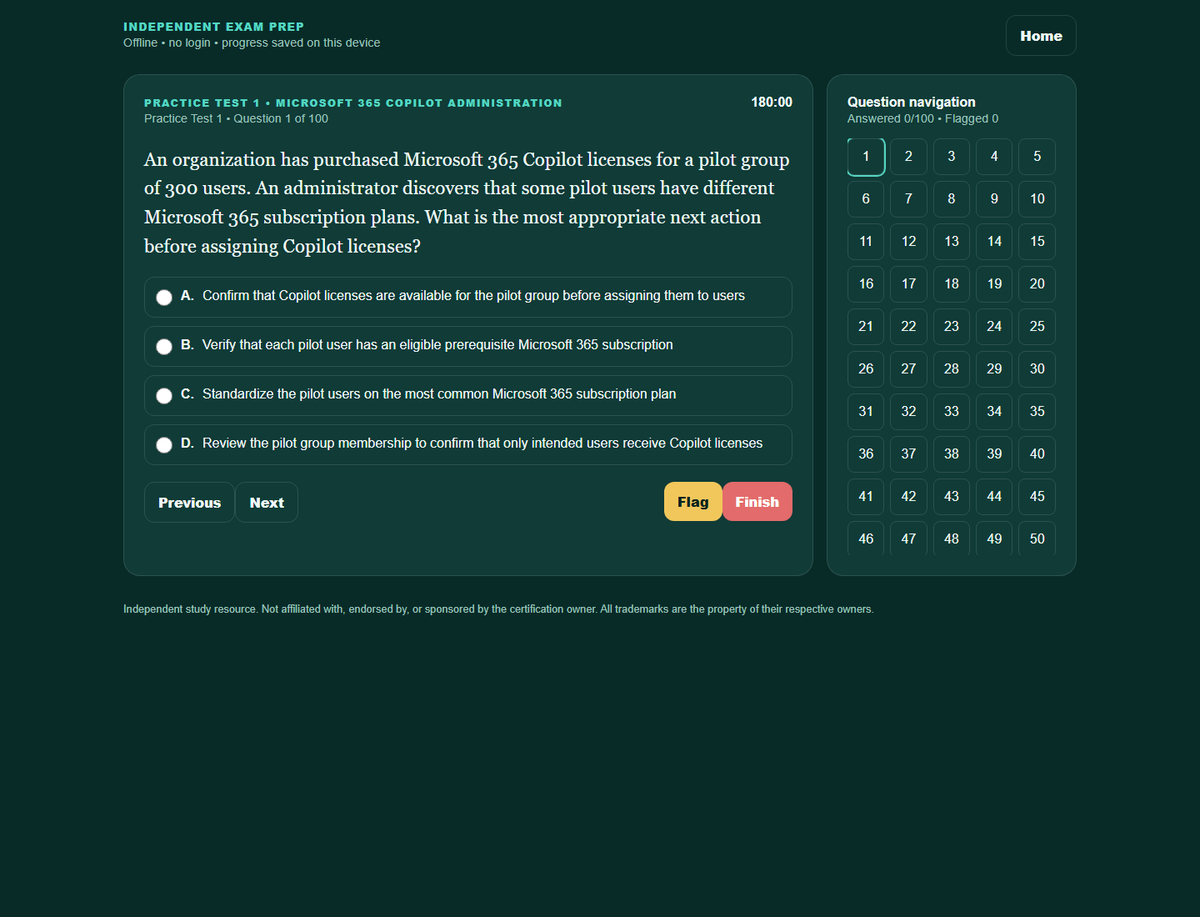Finish the practice test
The height and width of the screenshot is (917, 1200).
click(757, 502)
